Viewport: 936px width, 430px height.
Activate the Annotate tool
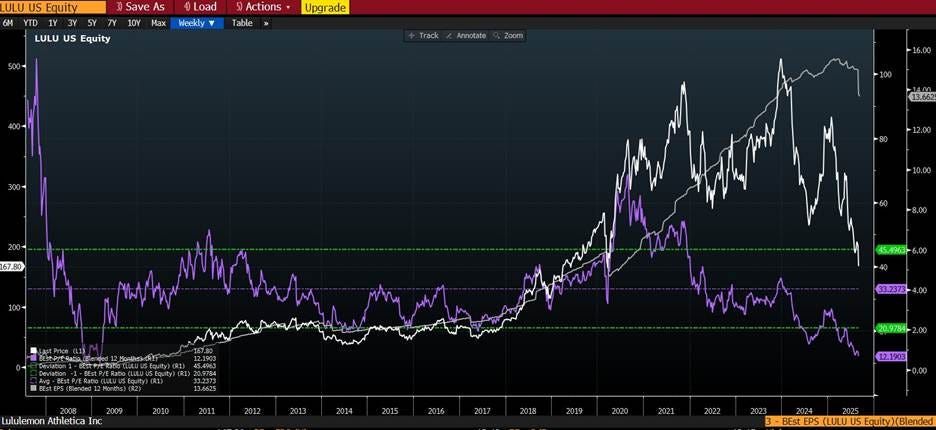pos(466,36)
